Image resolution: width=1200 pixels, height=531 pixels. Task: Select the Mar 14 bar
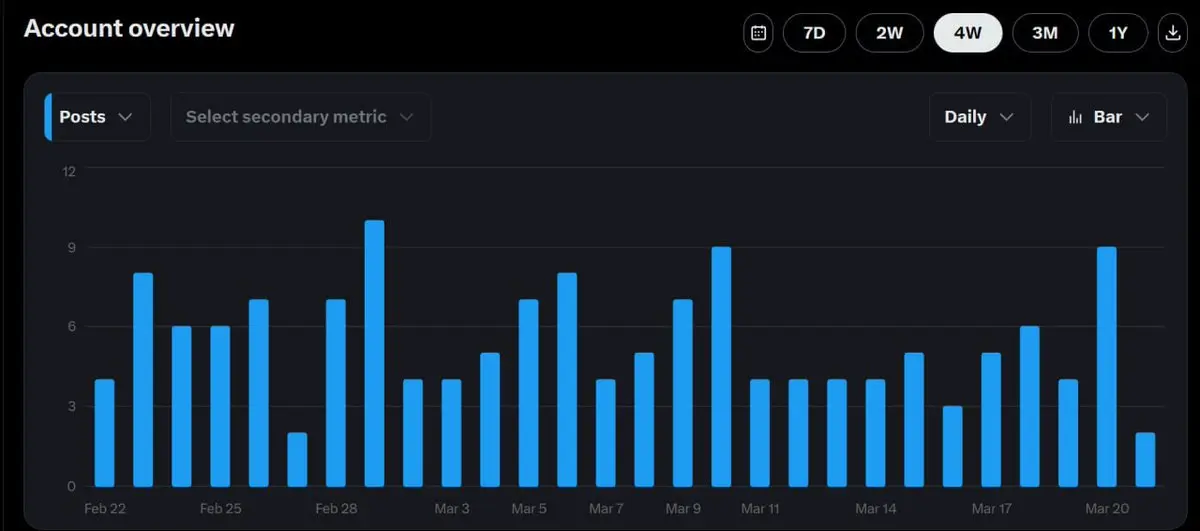pos(875,433)
